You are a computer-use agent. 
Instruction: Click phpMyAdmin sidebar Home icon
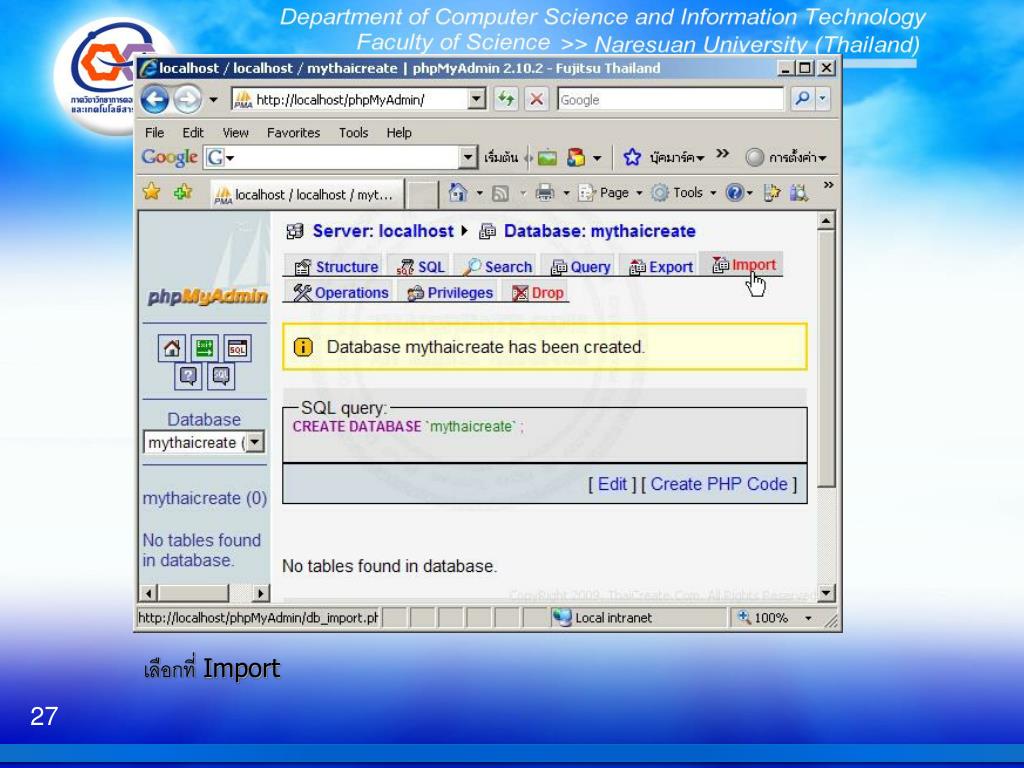[x=172, y=348]
